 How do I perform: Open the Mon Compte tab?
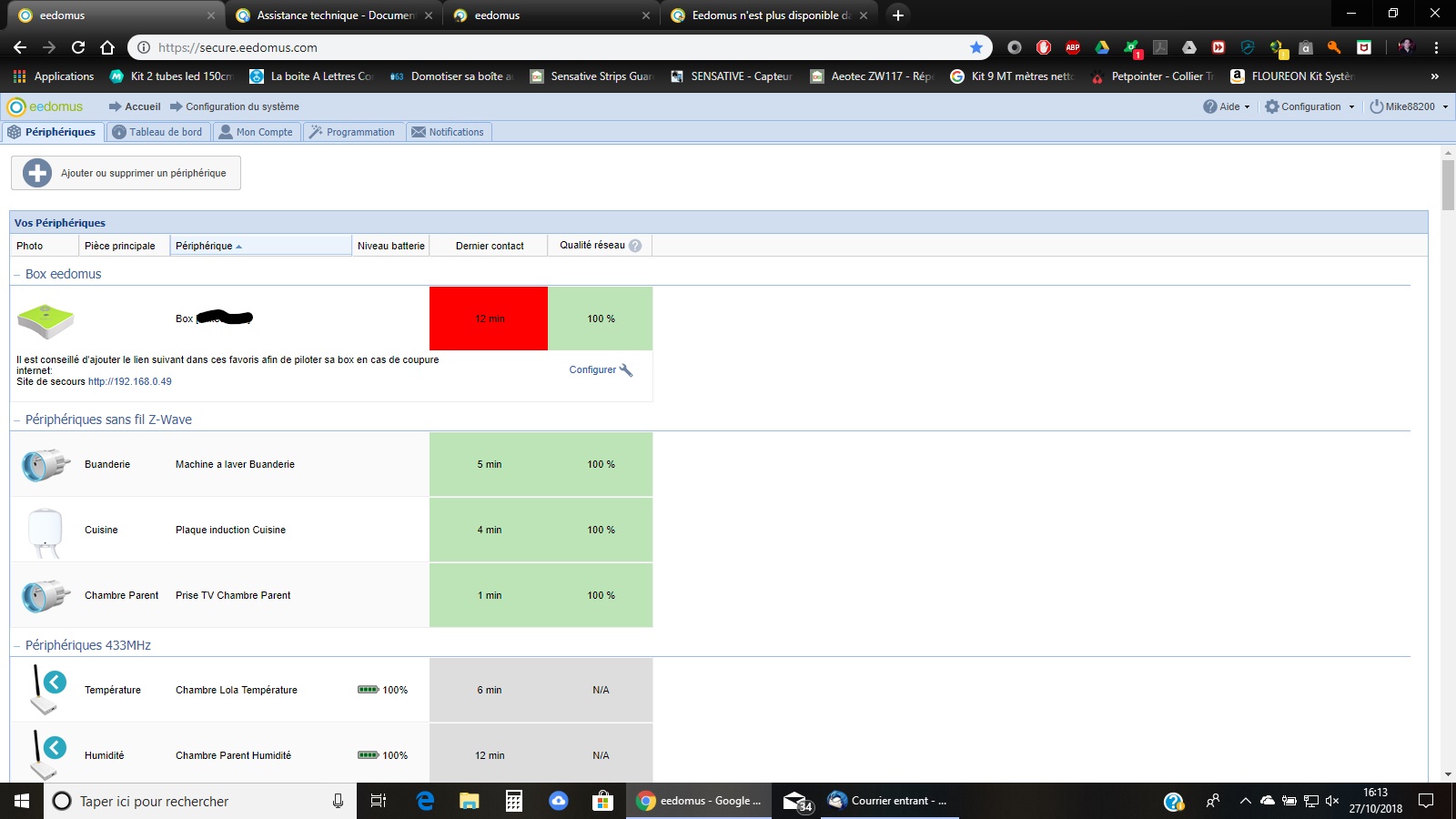click(x=256, y=132)
